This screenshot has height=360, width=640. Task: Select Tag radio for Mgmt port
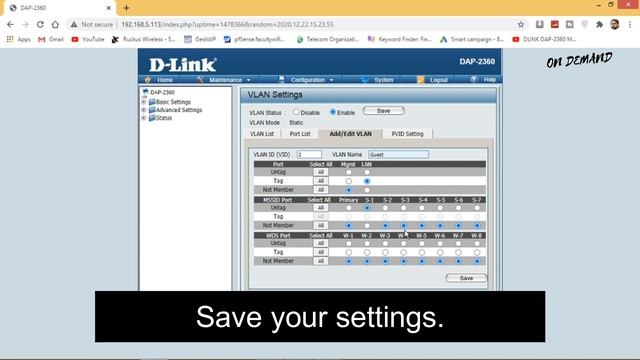click(349, 181)
